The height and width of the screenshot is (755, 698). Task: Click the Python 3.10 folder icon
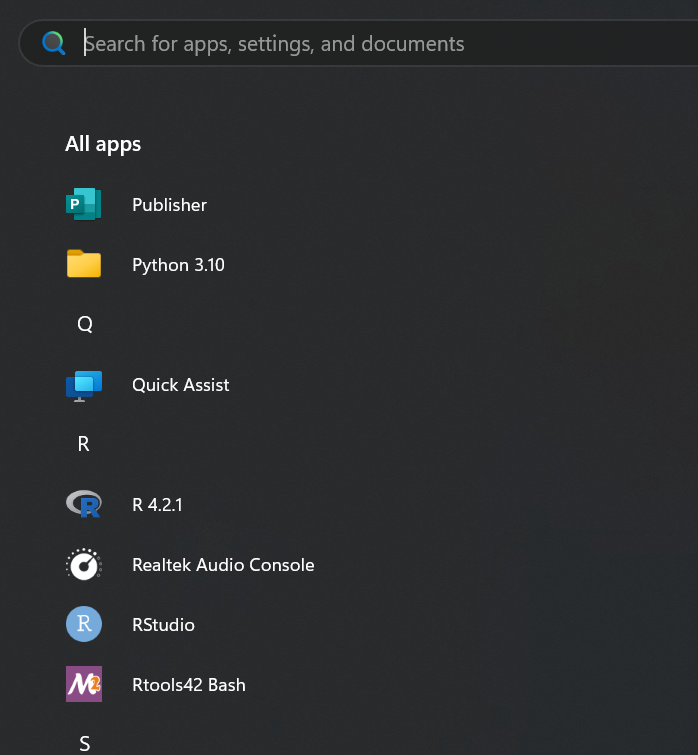coord(84,264)
